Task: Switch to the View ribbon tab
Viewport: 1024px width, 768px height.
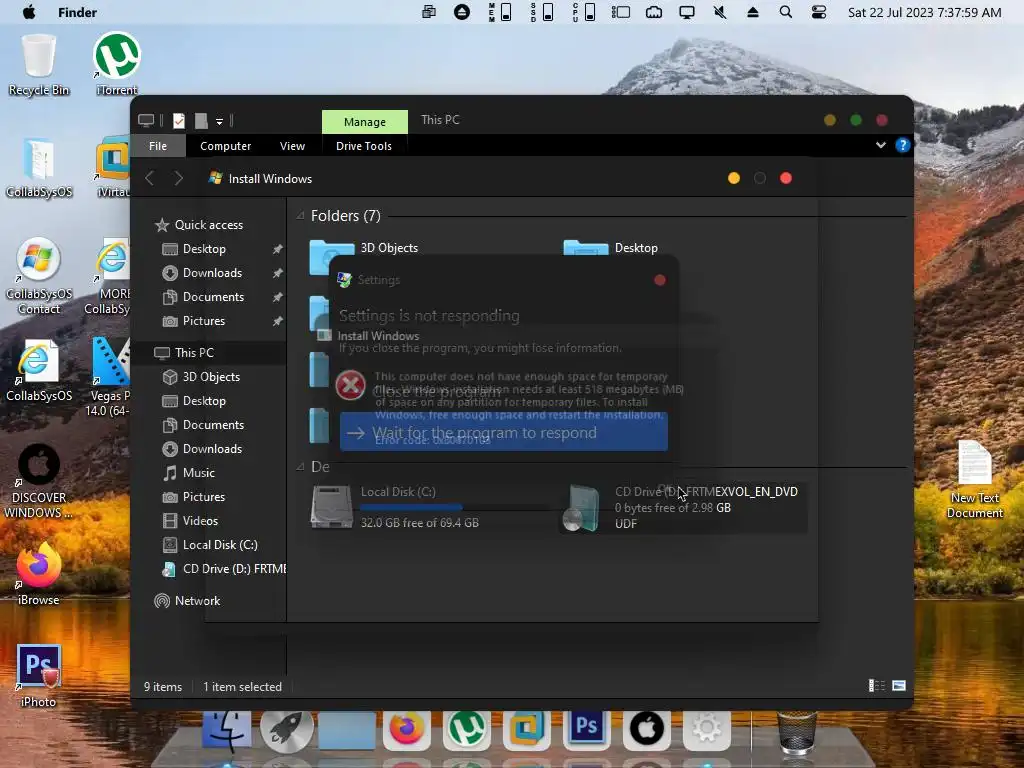Action: pos(292,146)
